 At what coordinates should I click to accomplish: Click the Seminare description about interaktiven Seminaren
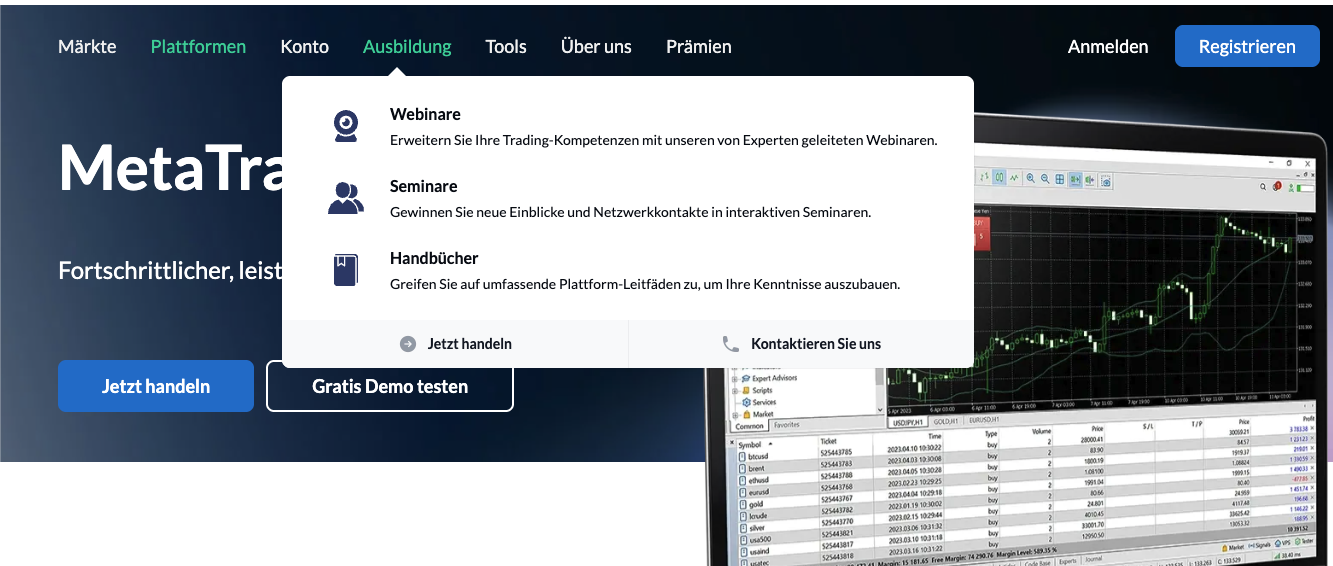(x=631, y=212)
